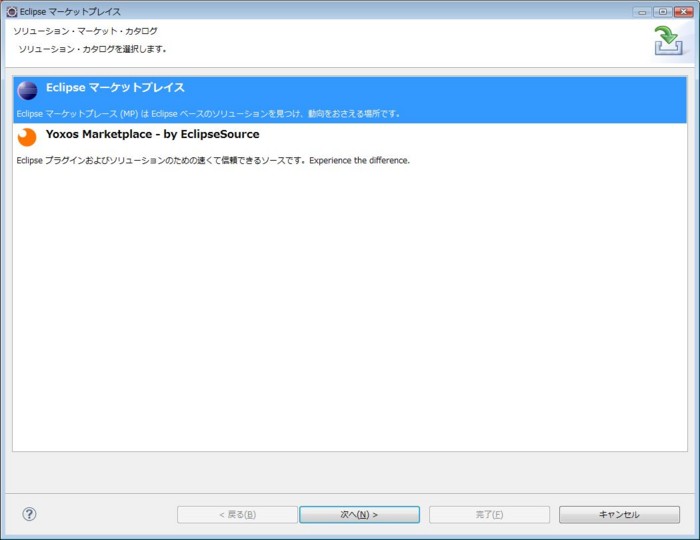Minimize the Eclipse マーケットプレイス dialog
Screen dimensions: 700x540
tap(642, 12)
